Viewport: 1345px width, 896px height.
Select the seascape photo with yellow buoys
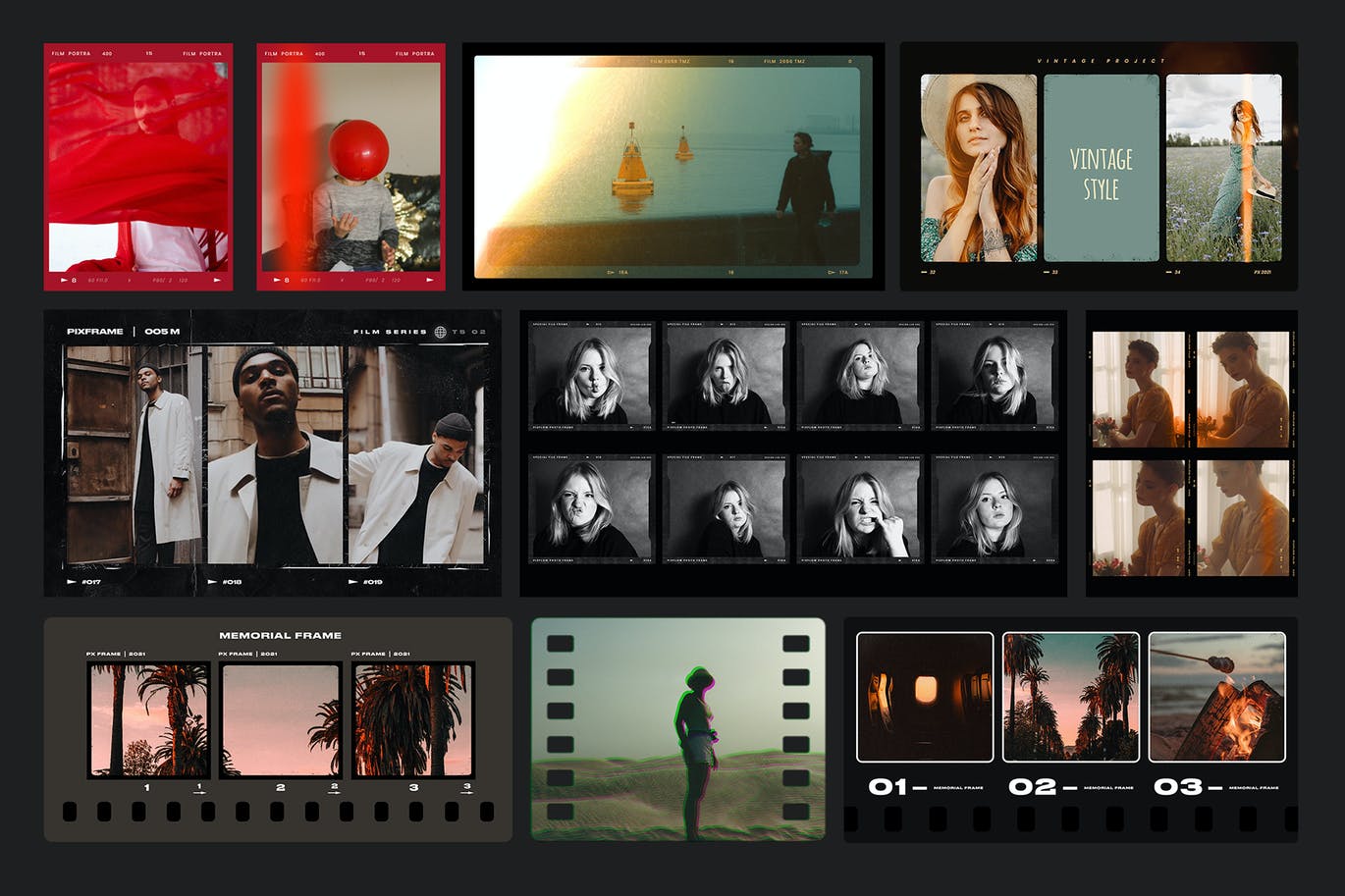[x=668, y=167]
